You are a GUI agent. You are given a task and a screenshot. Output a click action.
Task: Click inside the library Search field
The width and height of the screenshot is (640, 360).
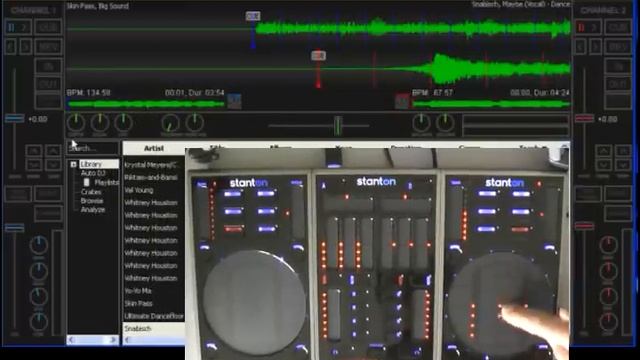[x=93, y=148]
